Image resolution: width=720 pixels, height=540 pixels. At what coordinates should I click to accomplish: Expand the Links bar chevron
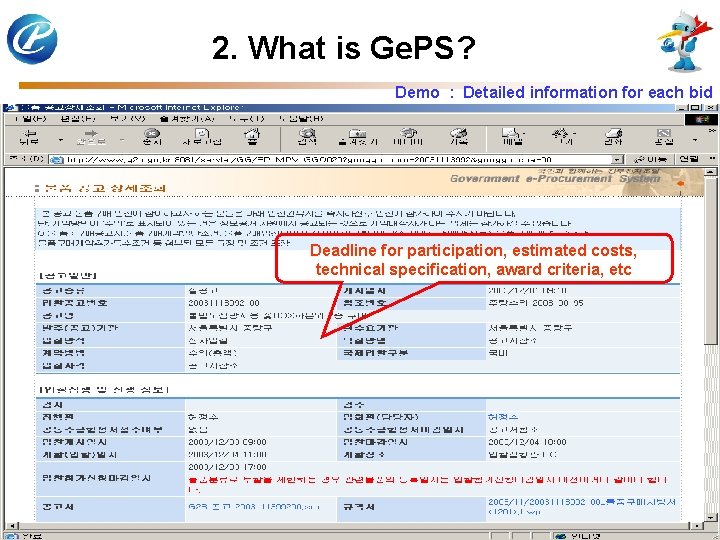click(712, 159)
